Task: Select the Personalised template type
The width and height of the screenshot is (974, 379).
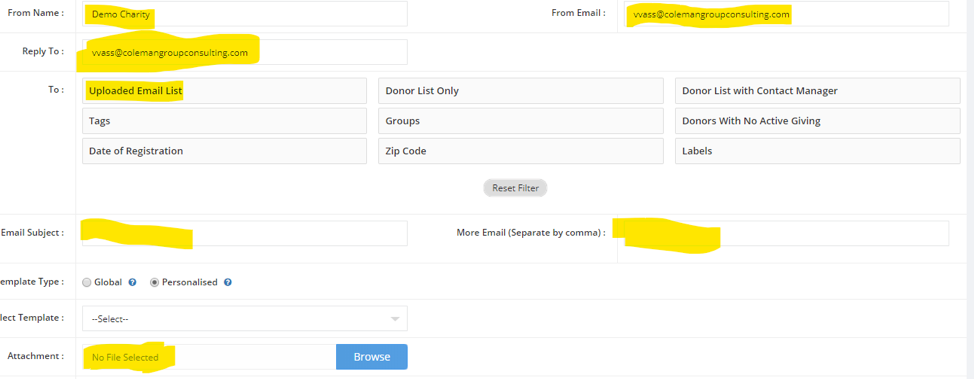Action: click(x=155, y=282)
